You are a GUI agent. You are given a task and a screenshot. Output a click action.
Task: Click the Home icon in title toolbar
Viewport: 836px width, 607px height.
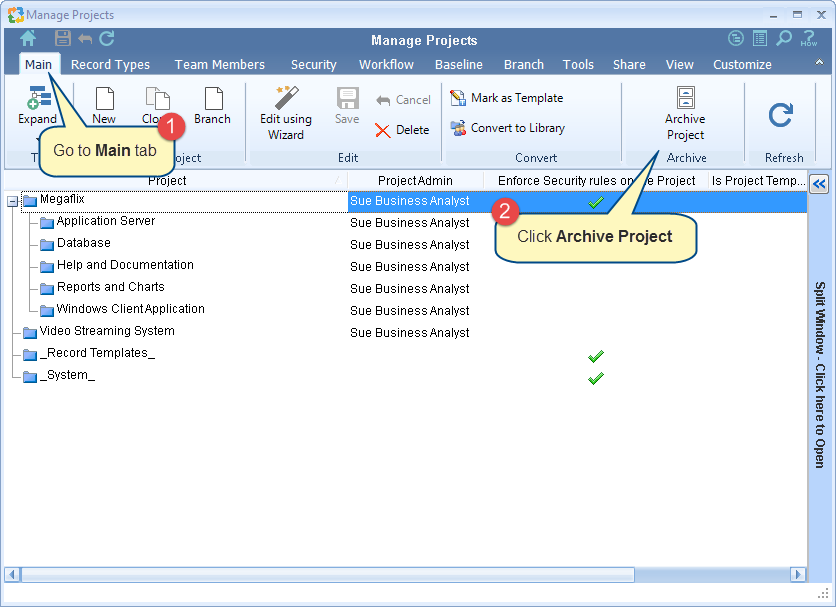28,38
